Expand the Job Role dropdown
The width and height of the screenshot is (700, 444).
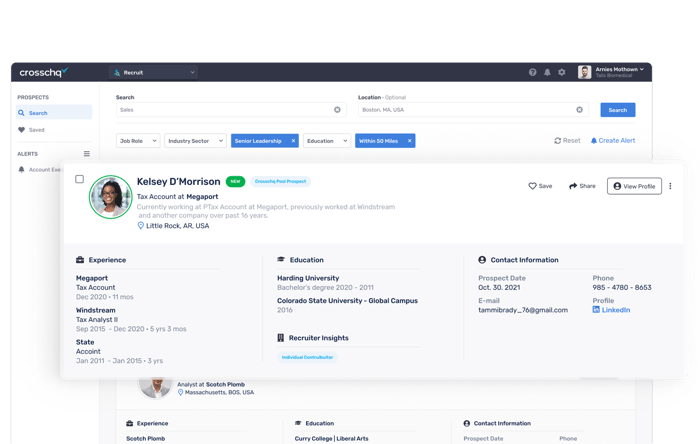pyautogui.click(x=138, y=141)
